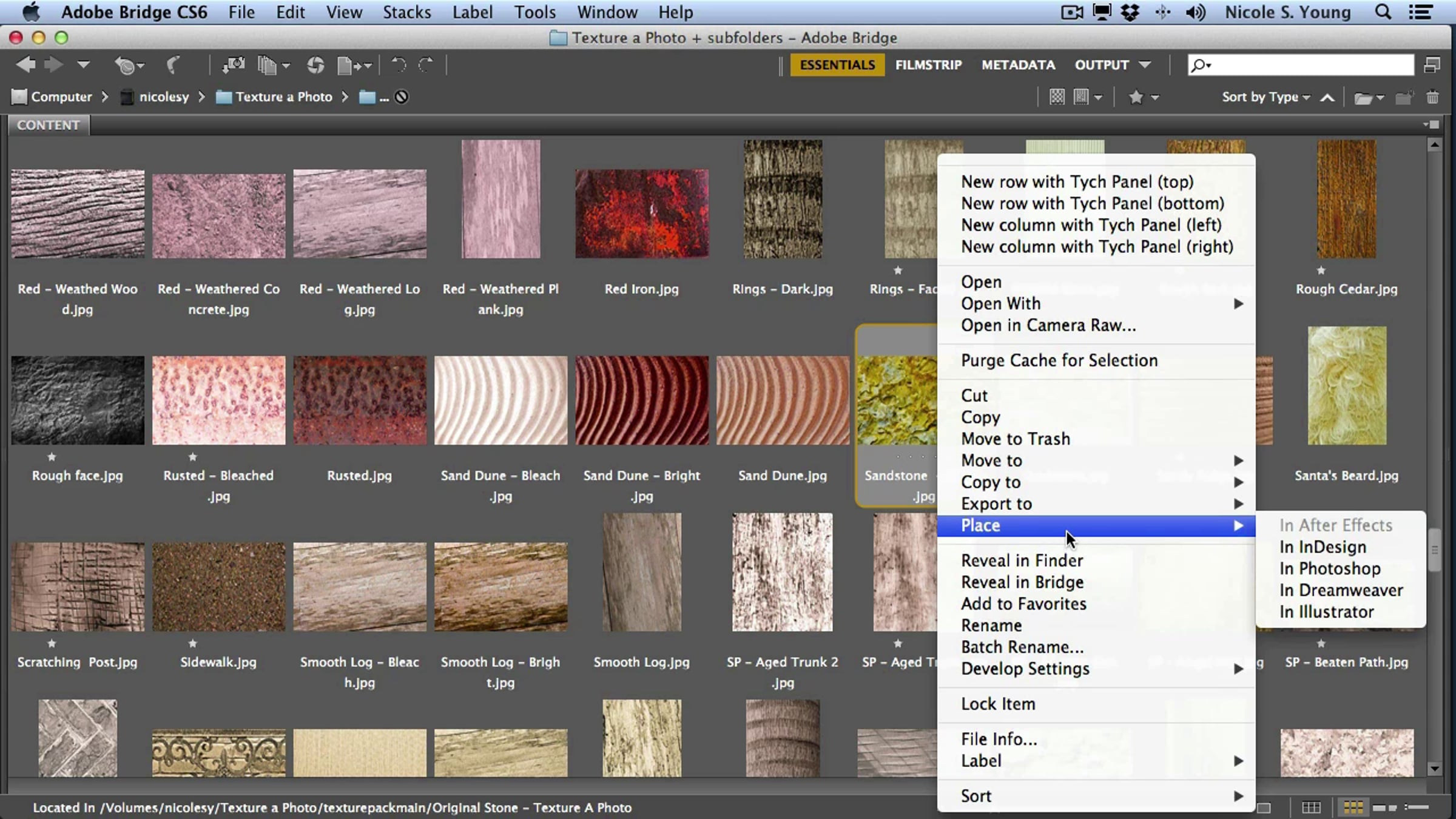Open Spotlight search in the menu bar
Viewport: 1456px width, 819px height.
coord(1383,12)
